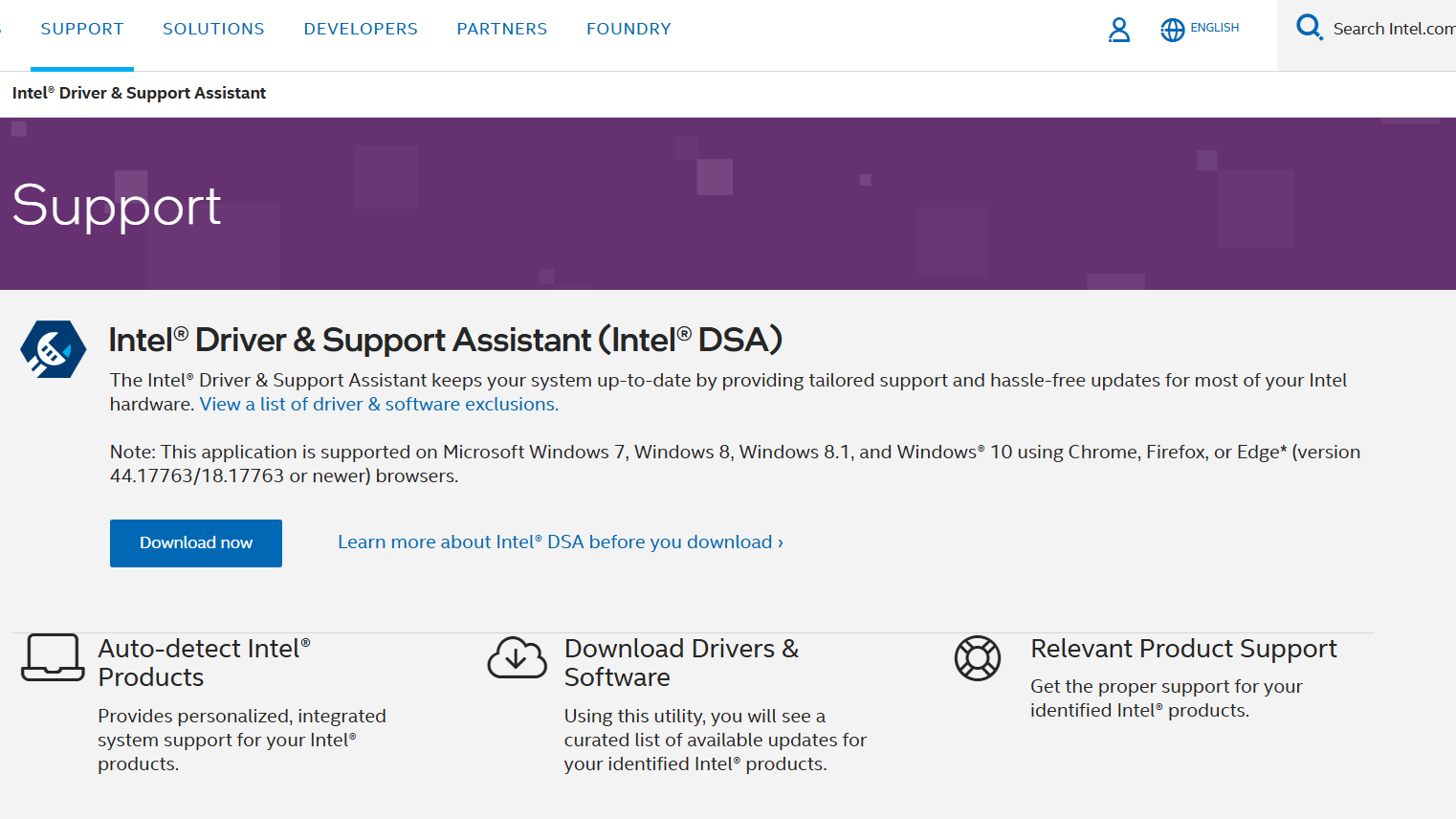1456x819 pixels.
Task: Select the FOUNDRY menu item
Action: (x=629, y=29)
